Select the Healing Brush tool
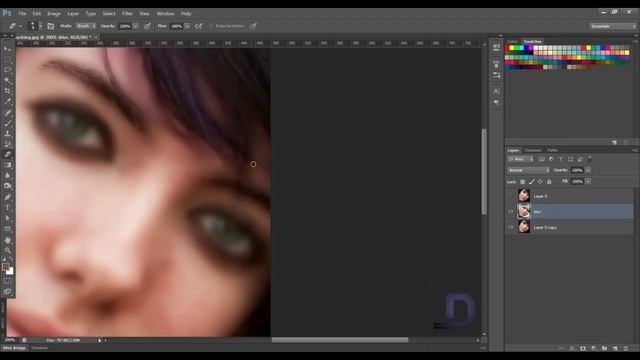Viewport: 640px width, 360px height. pyautogui.click(x=7, y=113)
